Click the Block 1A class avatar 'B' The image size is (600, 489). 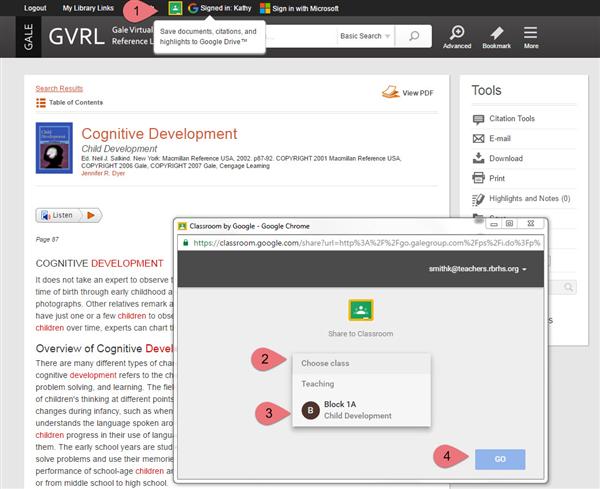coord(311,411)
